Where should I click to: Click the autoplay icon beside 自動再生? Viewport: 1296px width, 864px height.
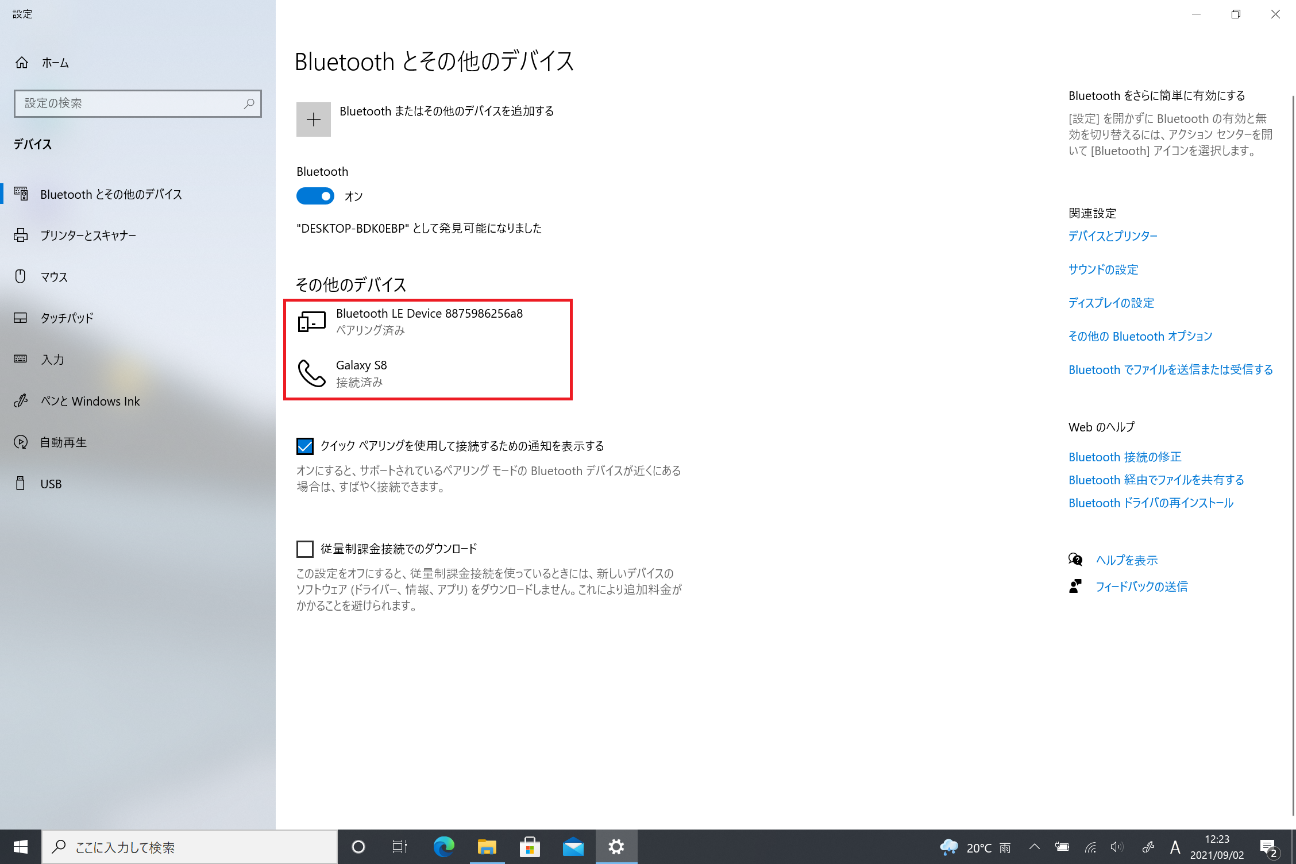click(21, 442)
